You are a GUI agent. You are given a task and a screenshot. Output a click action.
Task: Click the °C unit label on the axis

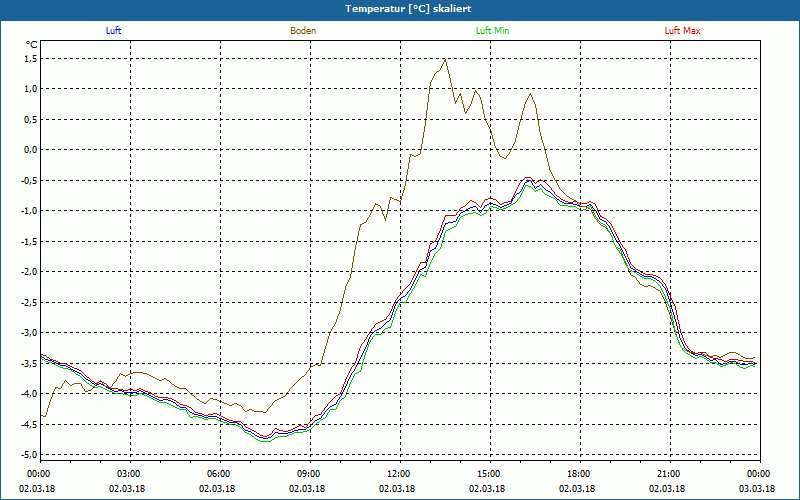point(32,45)
